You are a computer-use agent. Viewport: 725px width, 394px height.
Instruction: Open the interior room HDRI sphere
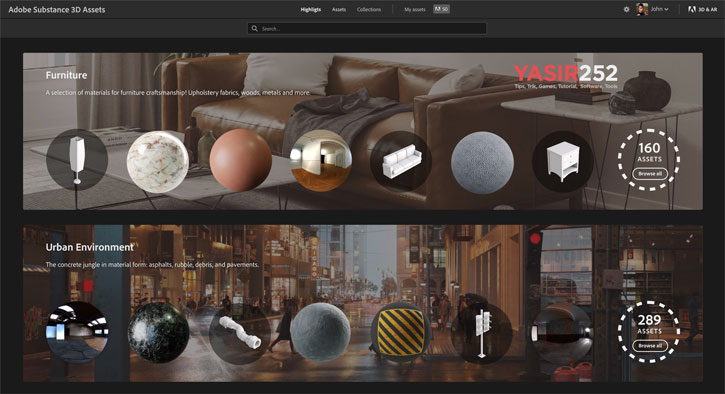tap(321, 160)
